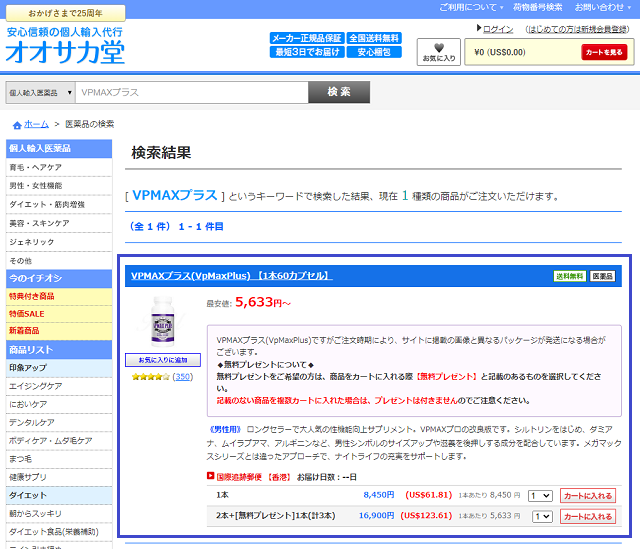Select 男性・女性機能 in the sidebar
Image resolution: width=640 pixels, height=549 pixels.
click(x=59, y=186)
